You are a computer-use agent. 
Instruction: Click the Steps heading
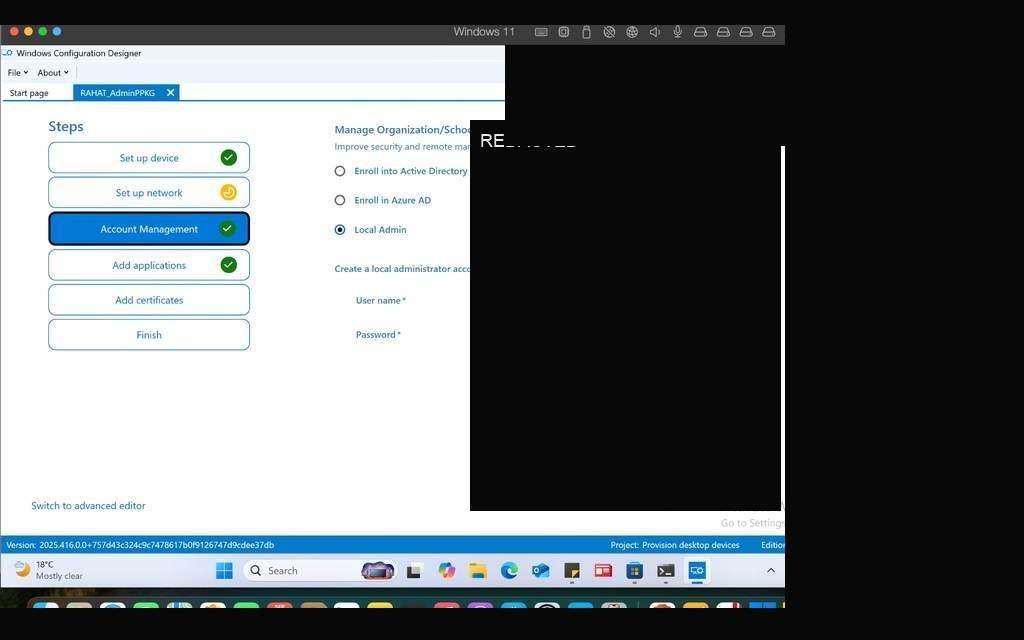point(66,127)
